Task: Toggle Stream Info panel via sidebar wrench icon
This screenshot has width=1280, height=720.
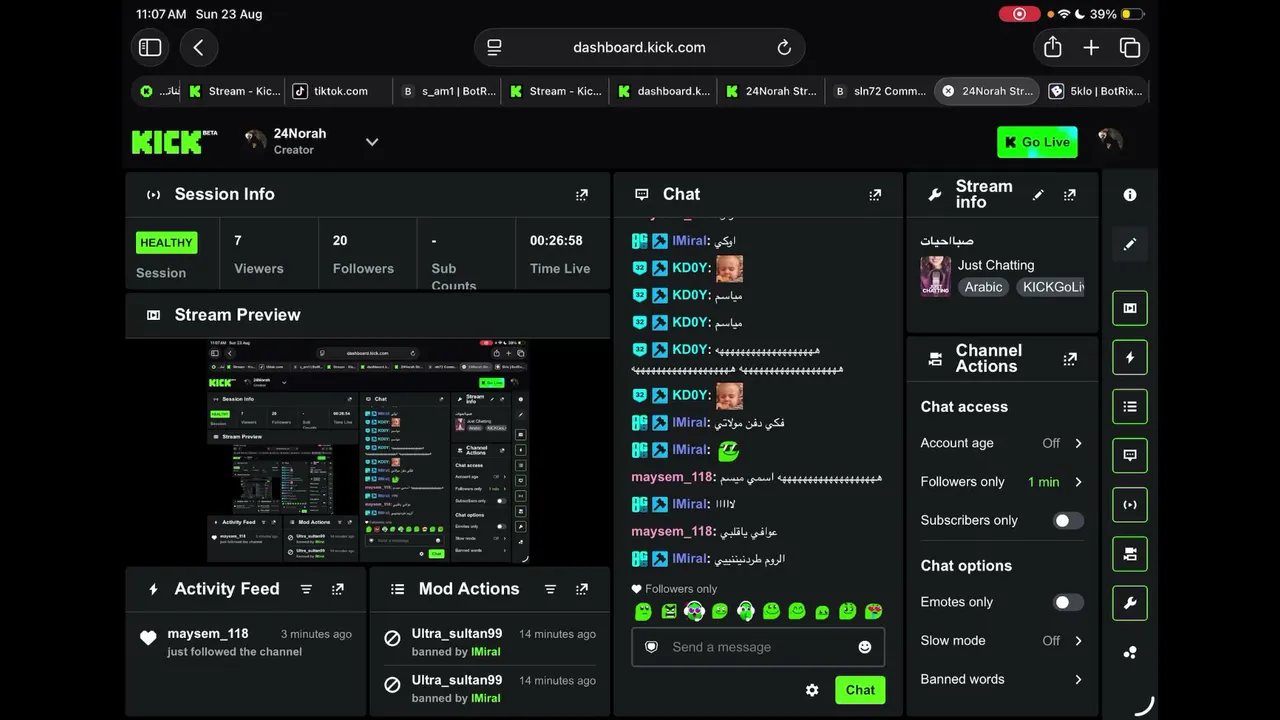Action: click(x=1130, y=603)
